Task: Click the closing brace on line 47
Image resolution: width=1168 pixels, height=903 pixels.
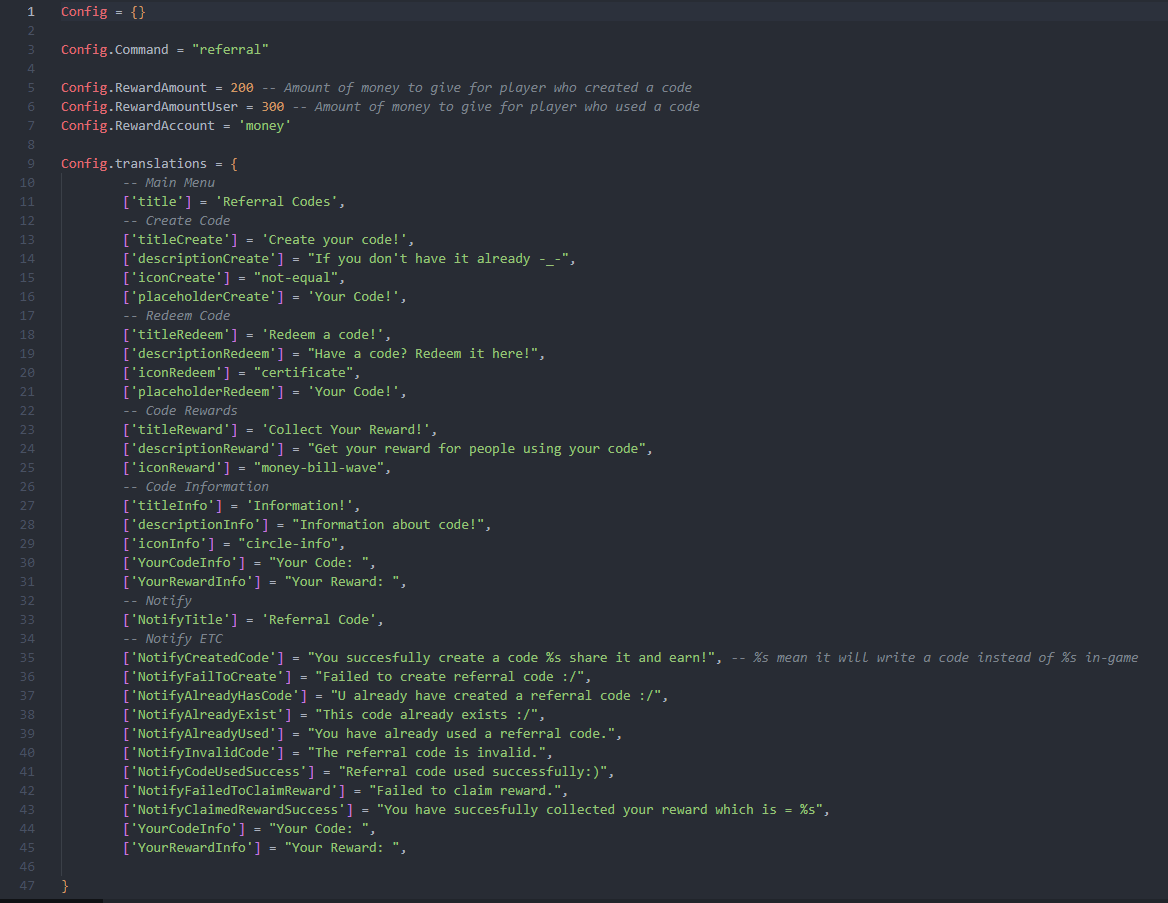Action: tap(63, 885)
